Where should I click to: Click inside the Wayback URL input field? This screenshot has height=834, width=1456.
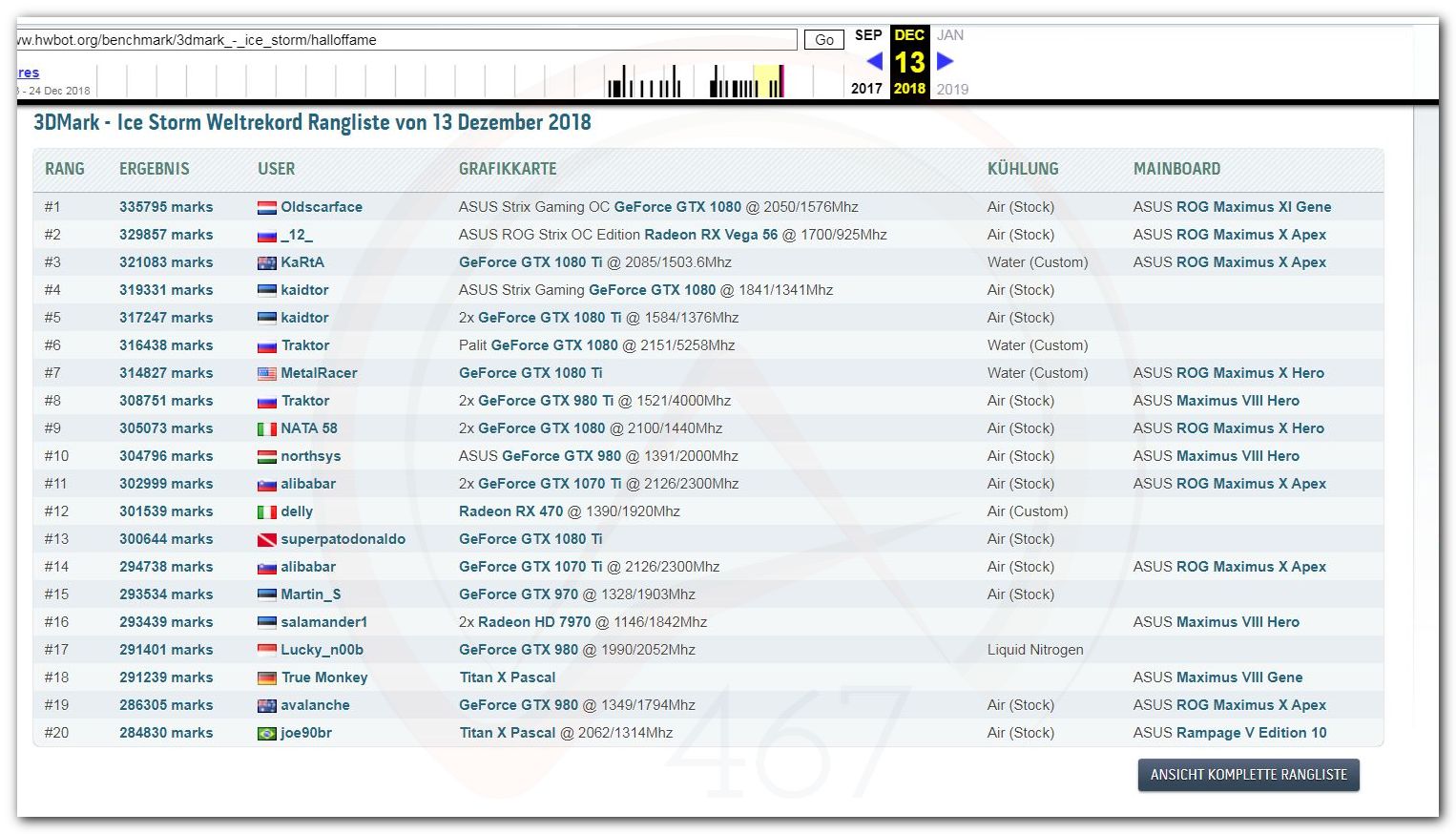pos(406,40)
